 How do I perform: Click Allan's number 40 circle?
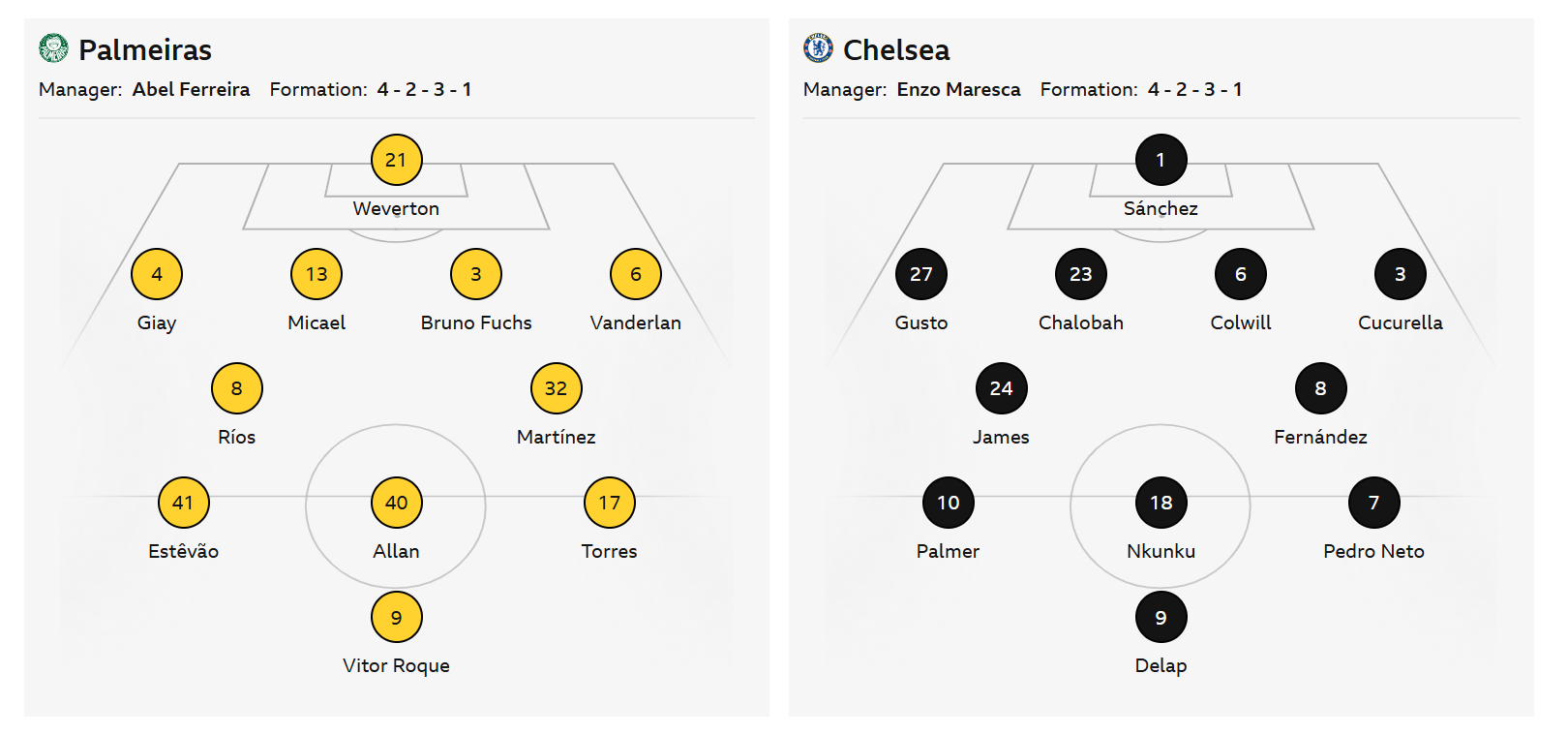396,503
